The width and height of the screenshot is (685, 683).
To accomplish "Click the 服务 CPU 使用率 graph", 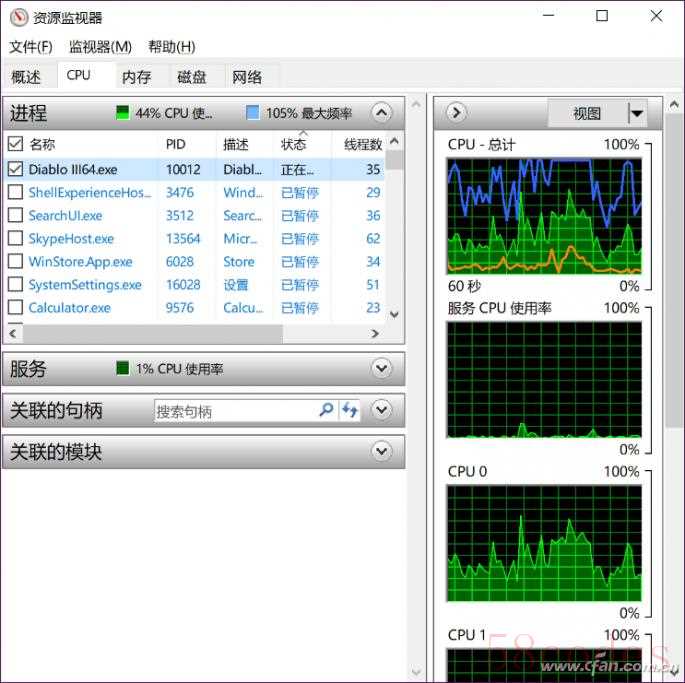I will pyautogui.click(x=544, y=379).
